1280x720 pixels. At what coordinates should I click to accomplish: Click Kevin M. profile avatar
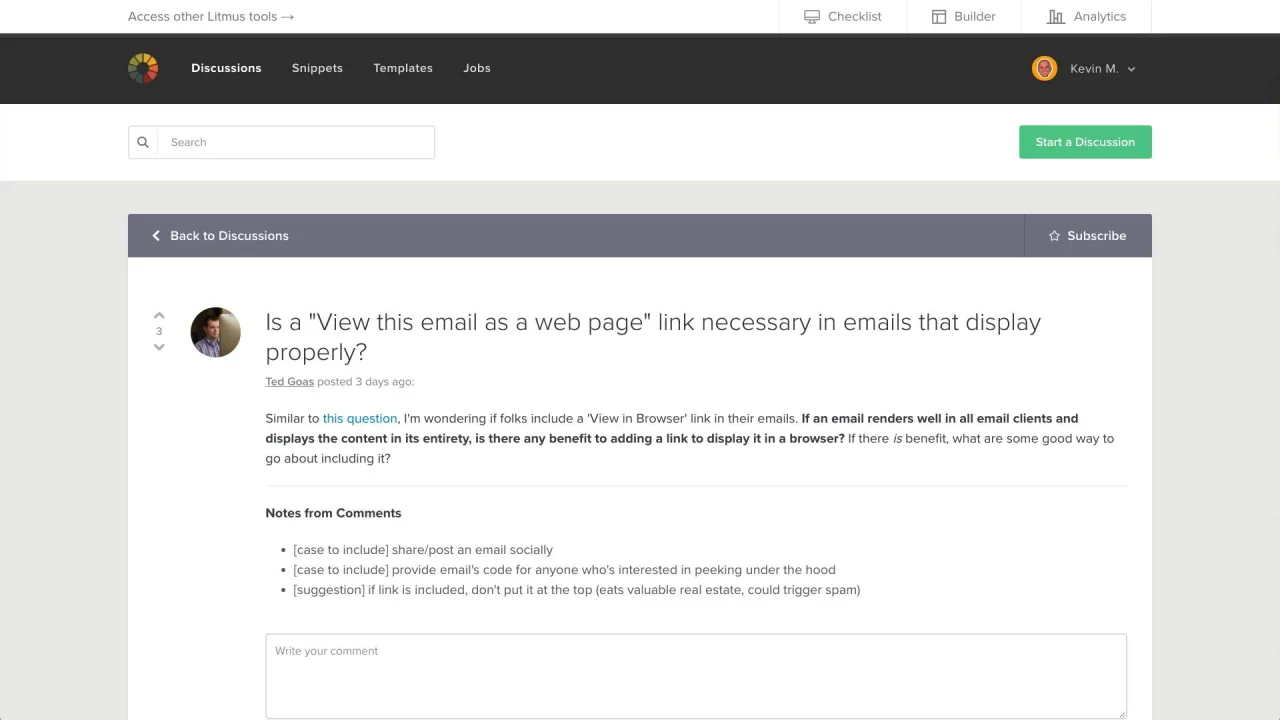pos(1044,68)
